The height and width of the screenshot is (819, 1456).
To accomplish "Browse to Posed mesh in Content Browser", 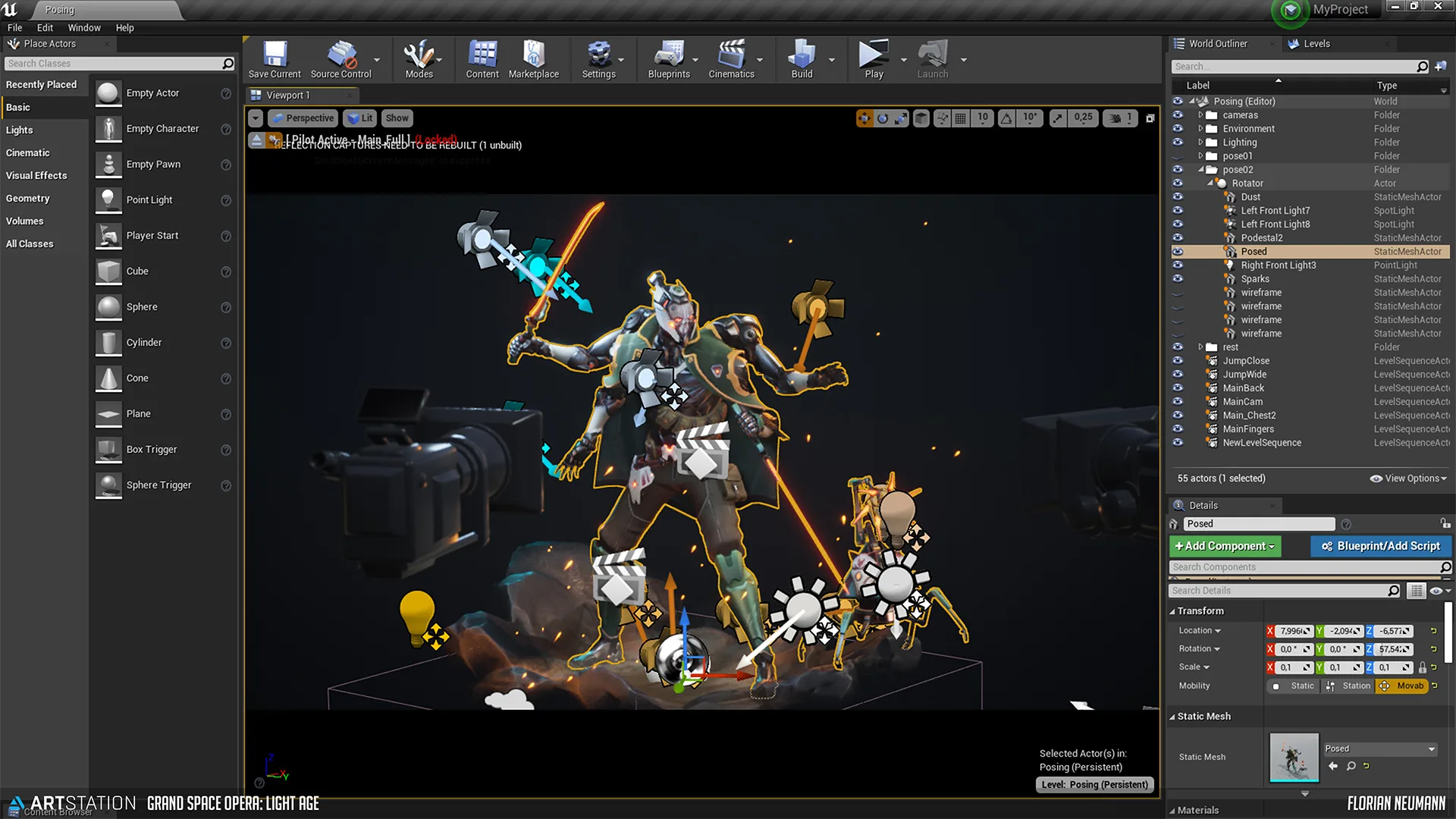I will [x=1351, y=766].
